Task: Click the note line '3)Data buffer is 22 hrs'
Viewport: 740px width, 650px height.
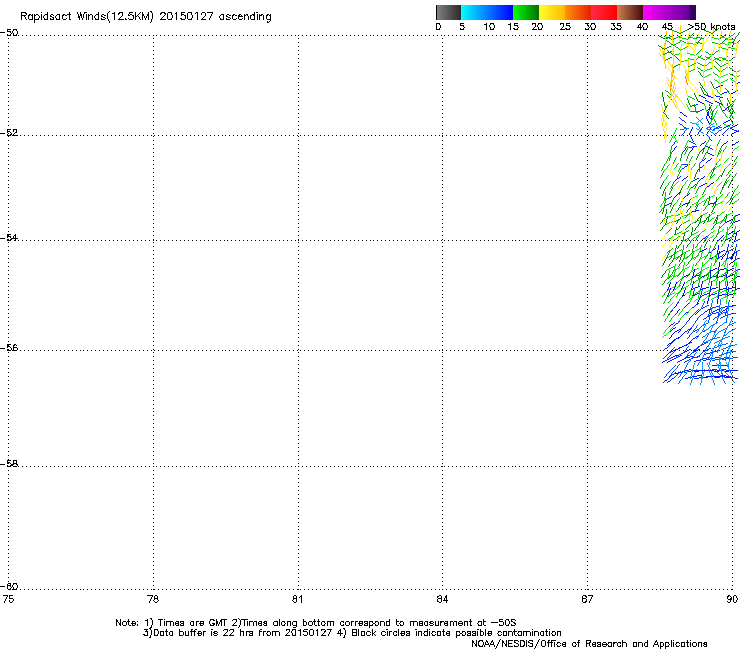Action: (352, 633)
